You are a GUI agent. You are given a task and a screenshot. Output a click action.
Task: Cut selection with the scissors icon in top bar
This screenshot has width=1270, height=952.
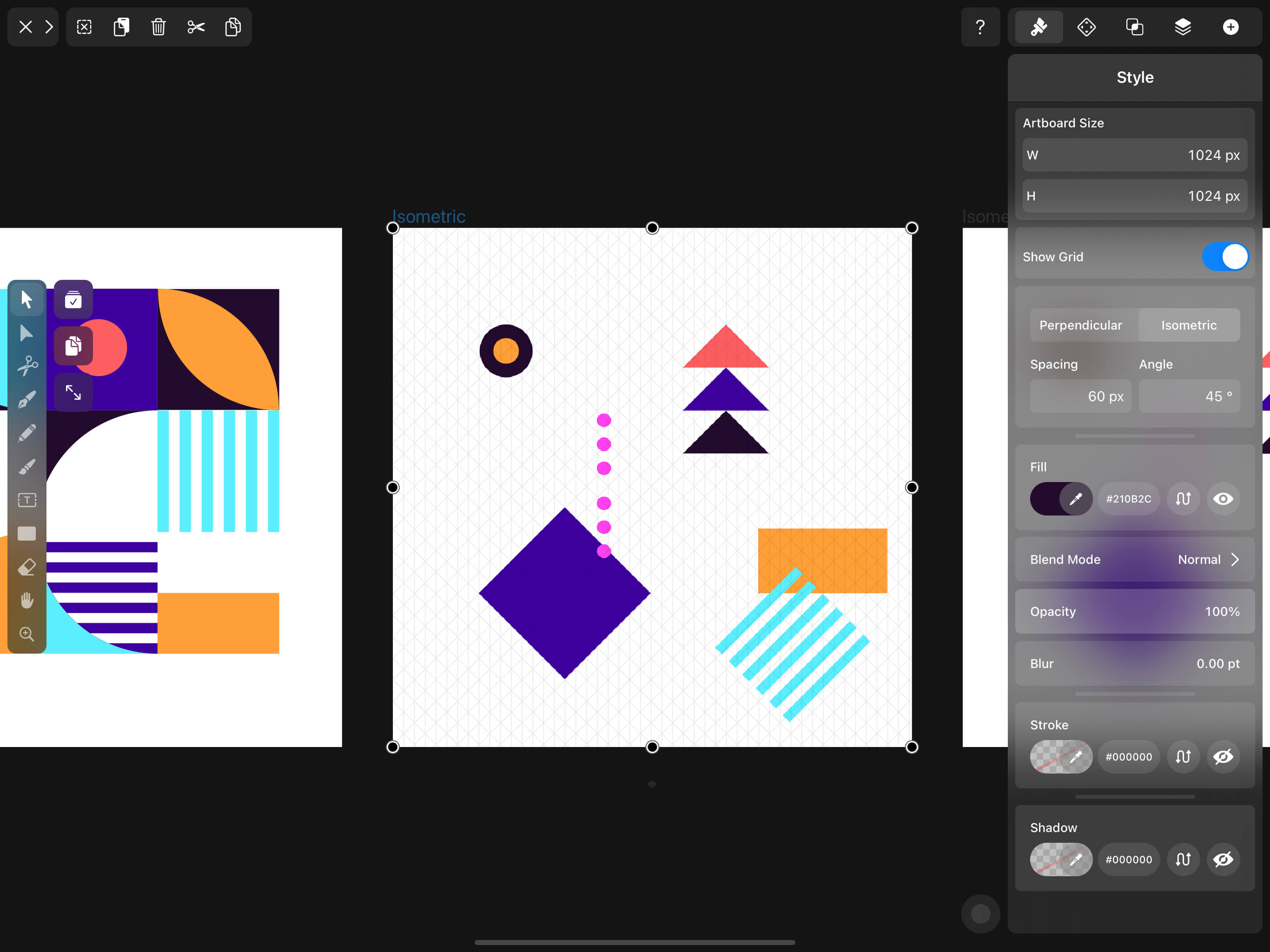point(196,27)
